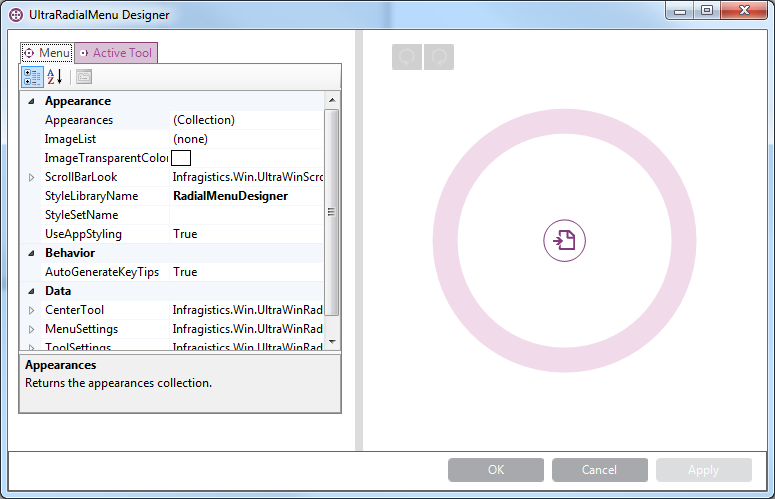
Task: Click the left rotate arrow button
Action: (x=407, y=58)
